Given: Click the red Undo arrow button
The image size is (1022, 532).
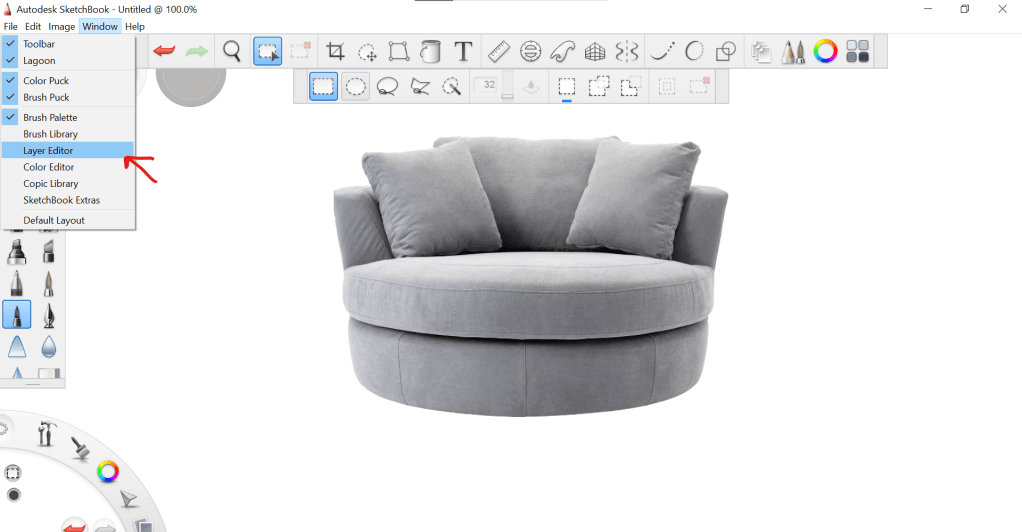Looking at the screenshot, I should coord(164,52).
